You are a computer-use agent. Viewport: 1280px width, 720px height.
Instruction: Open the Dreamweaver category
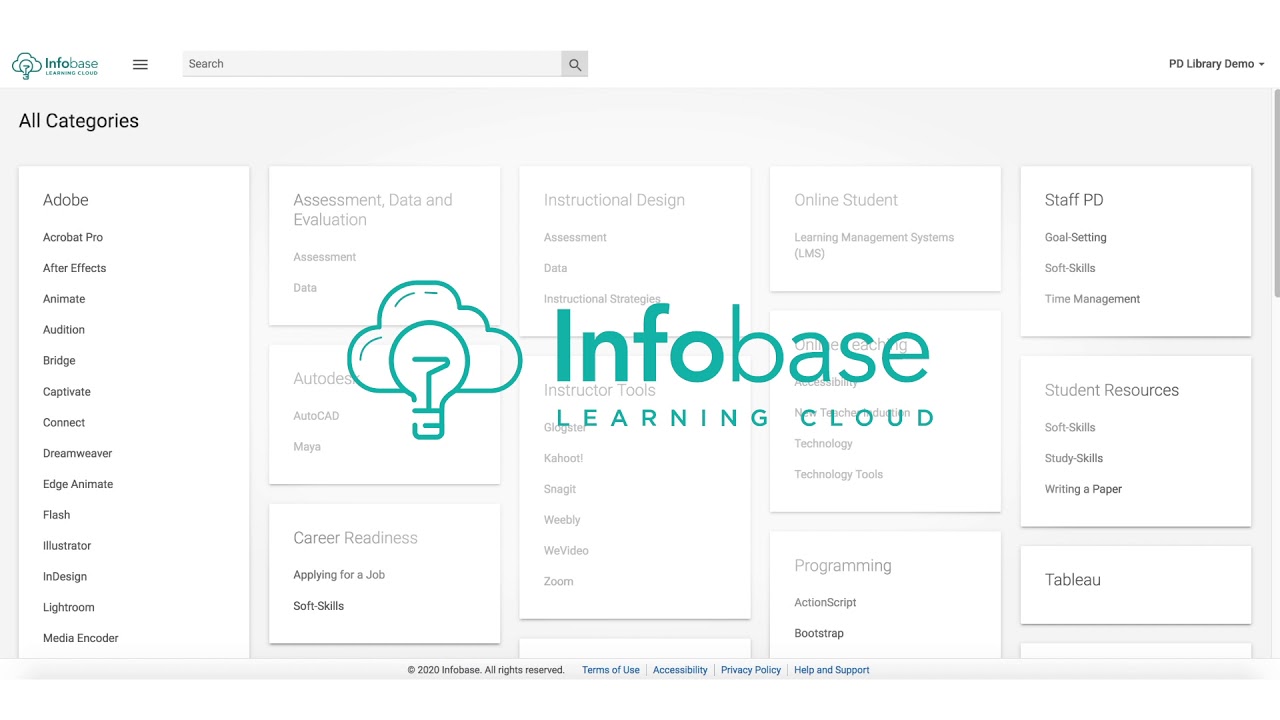(x=78, y=454)
